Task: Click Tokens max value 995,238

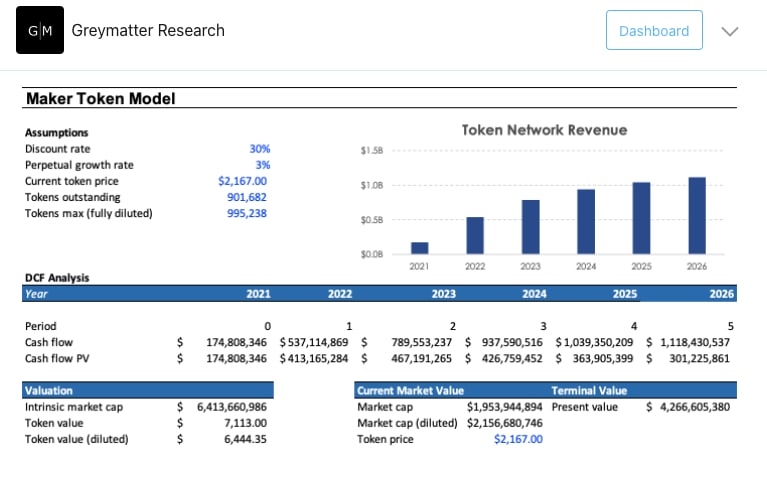Action: [x=247, y=213]
